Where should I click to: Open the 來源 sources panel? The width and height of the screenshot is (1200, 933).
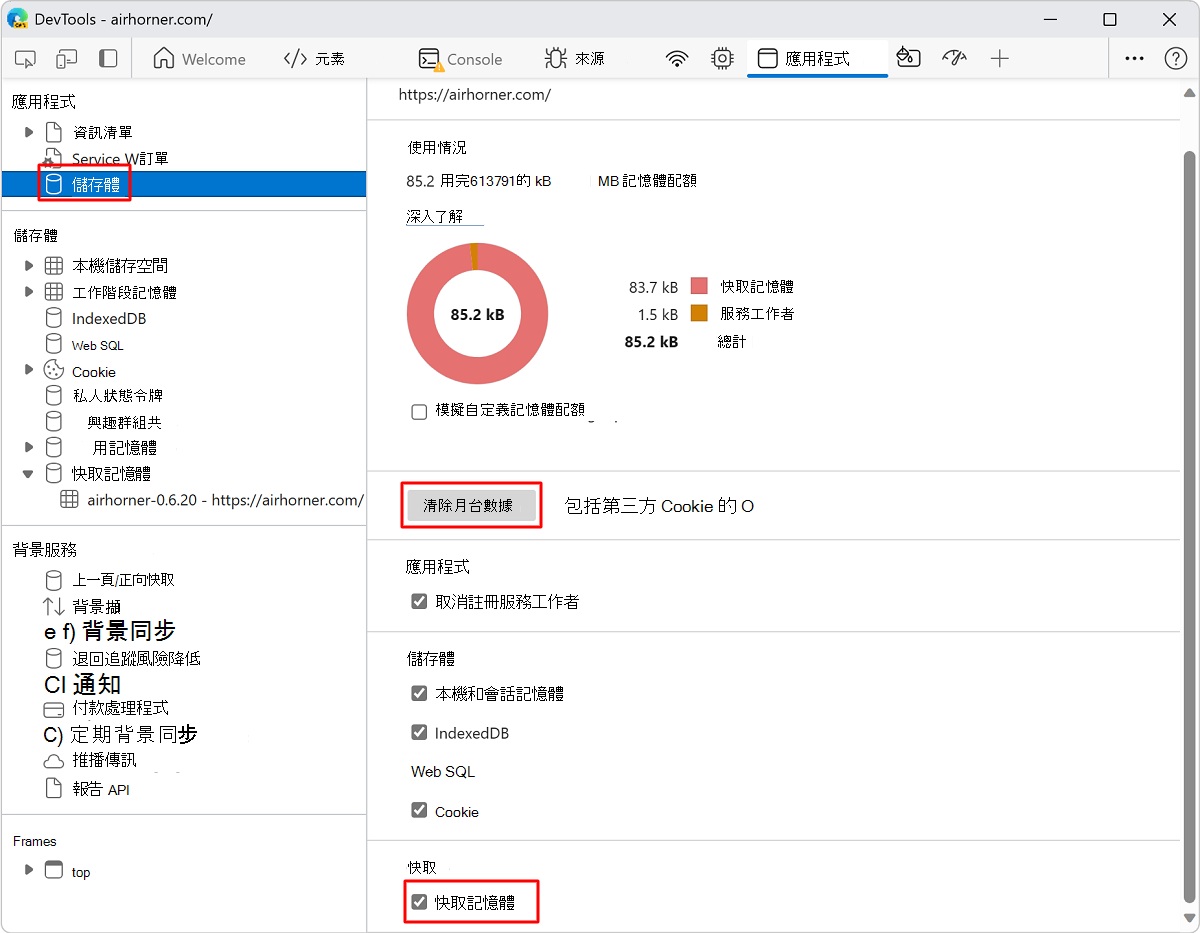574,59
